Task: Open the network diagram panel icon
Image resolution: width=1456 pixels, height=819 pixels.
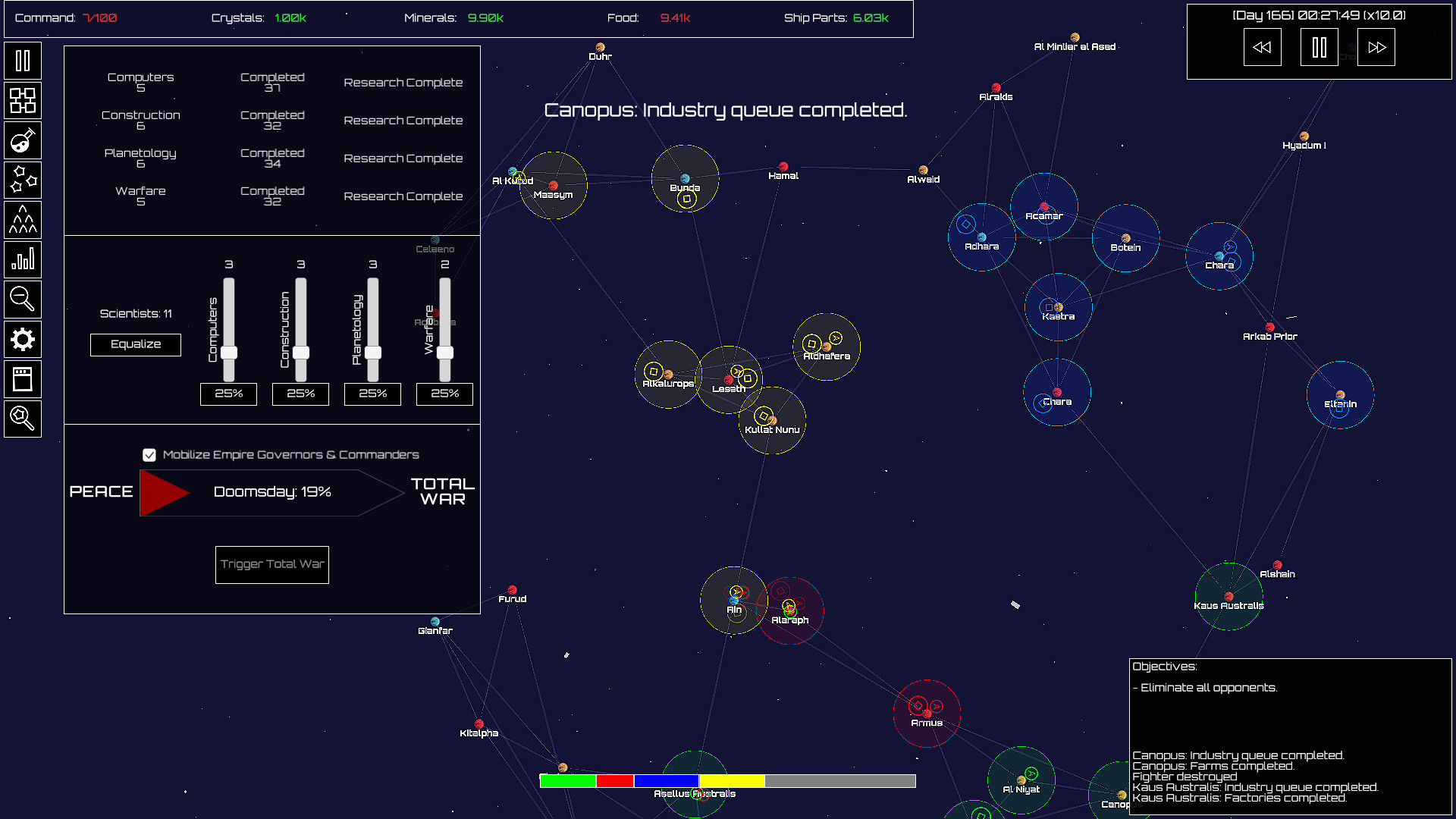Action: click(23, 100)
